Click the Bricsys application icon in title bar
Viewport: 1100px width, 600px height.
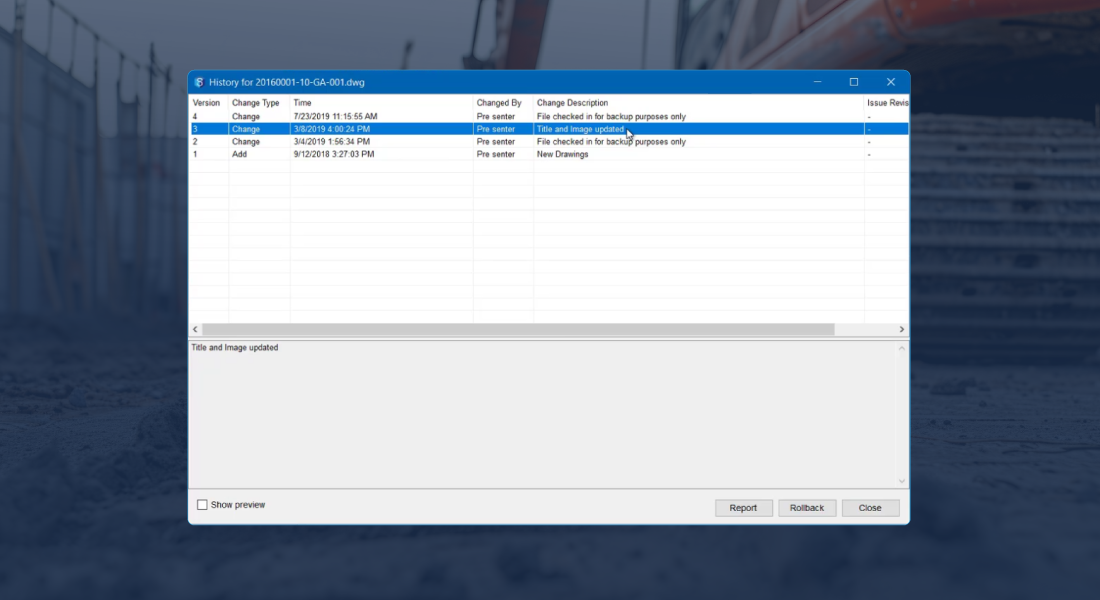(199, 84)
